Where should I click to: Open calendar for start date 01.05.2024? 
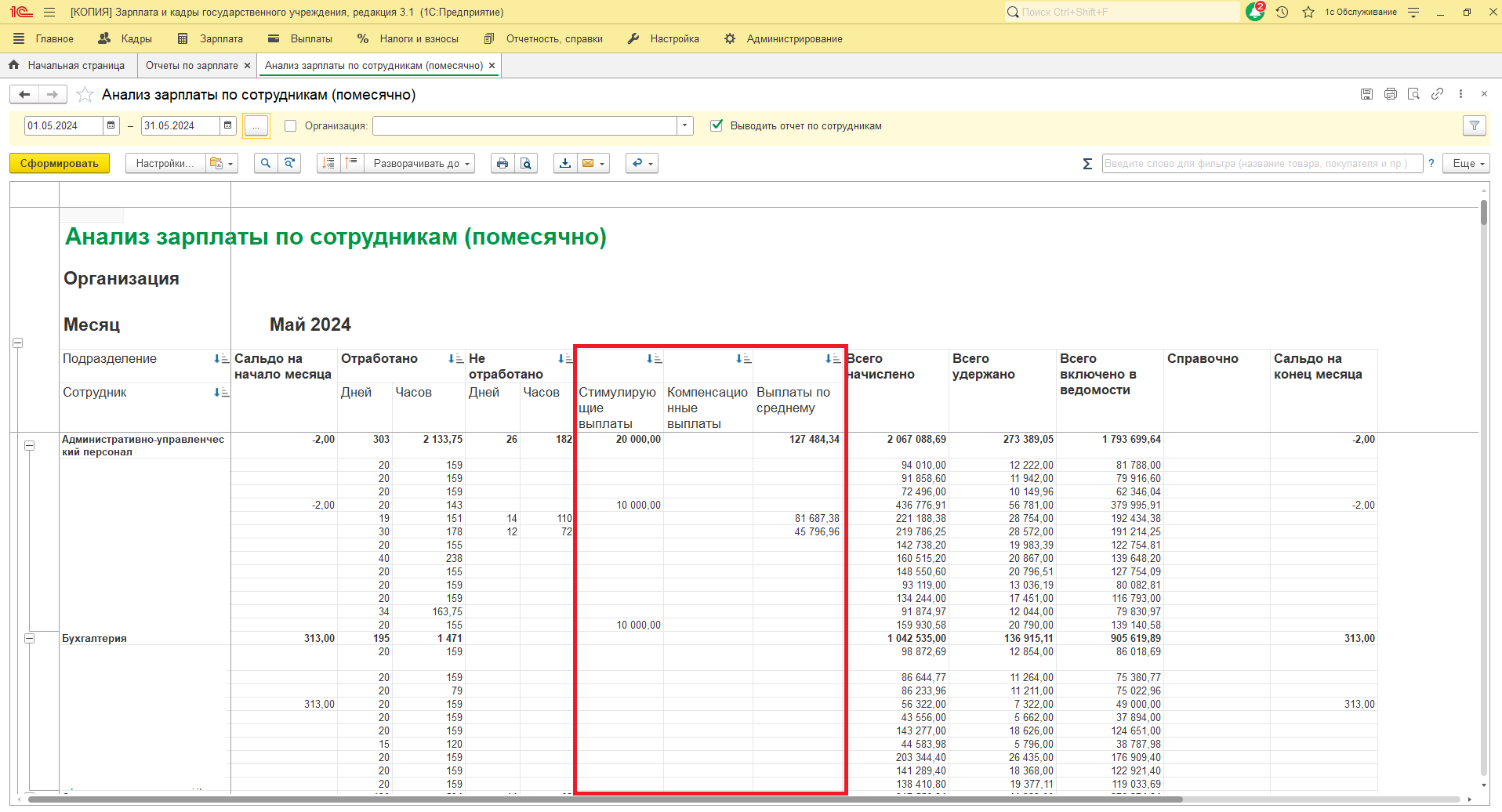click(111, 125)
